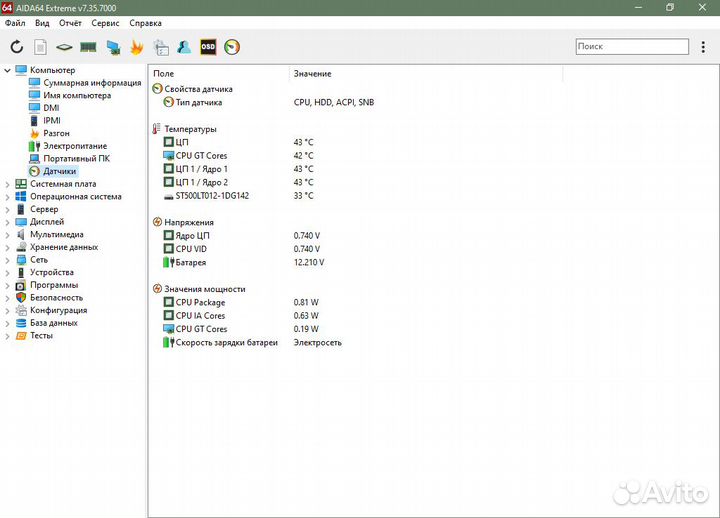Viewport: 720px width, 518px height.
Task: Open the Справка menu
Action: pyautogui.click(x=145, y=23)
